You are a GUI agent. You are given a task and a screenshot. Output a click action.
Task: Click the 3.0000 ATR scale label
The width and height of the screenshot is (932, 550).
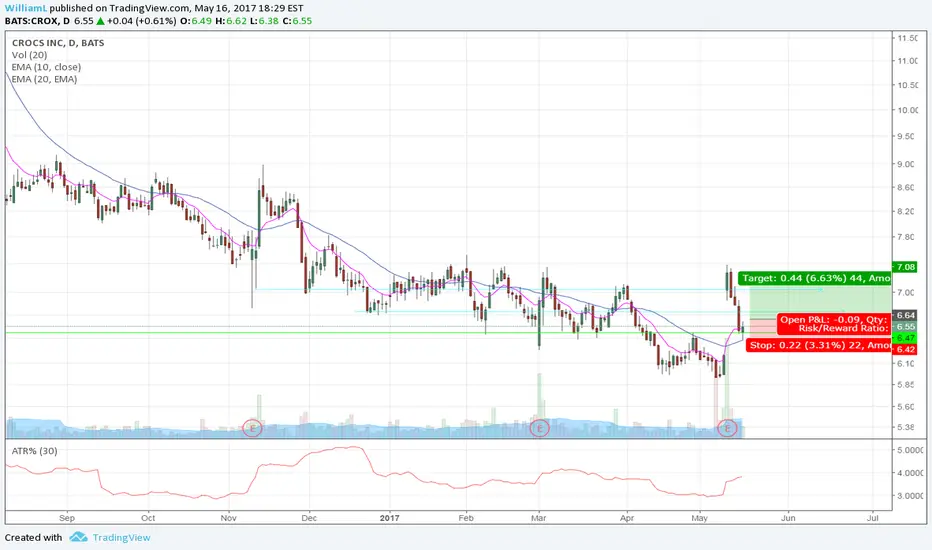[x=909, y=496]
